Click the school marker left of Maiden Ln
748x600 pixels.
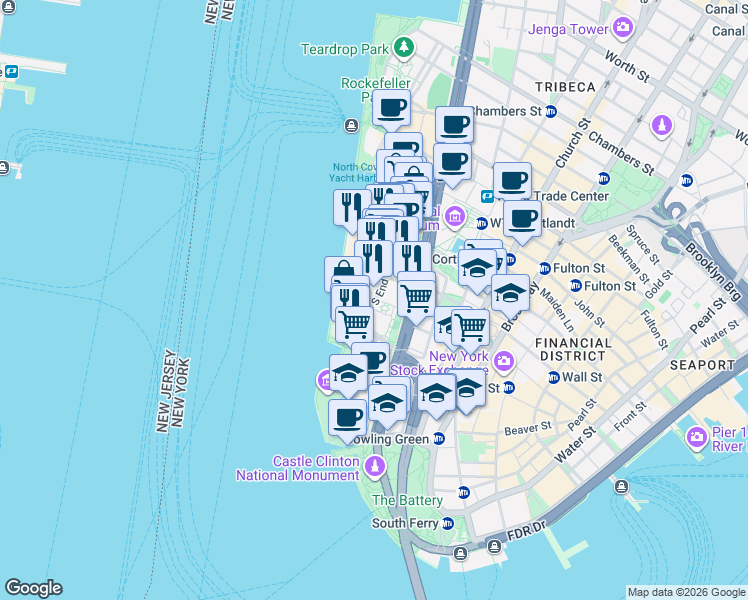click(510, 294)
